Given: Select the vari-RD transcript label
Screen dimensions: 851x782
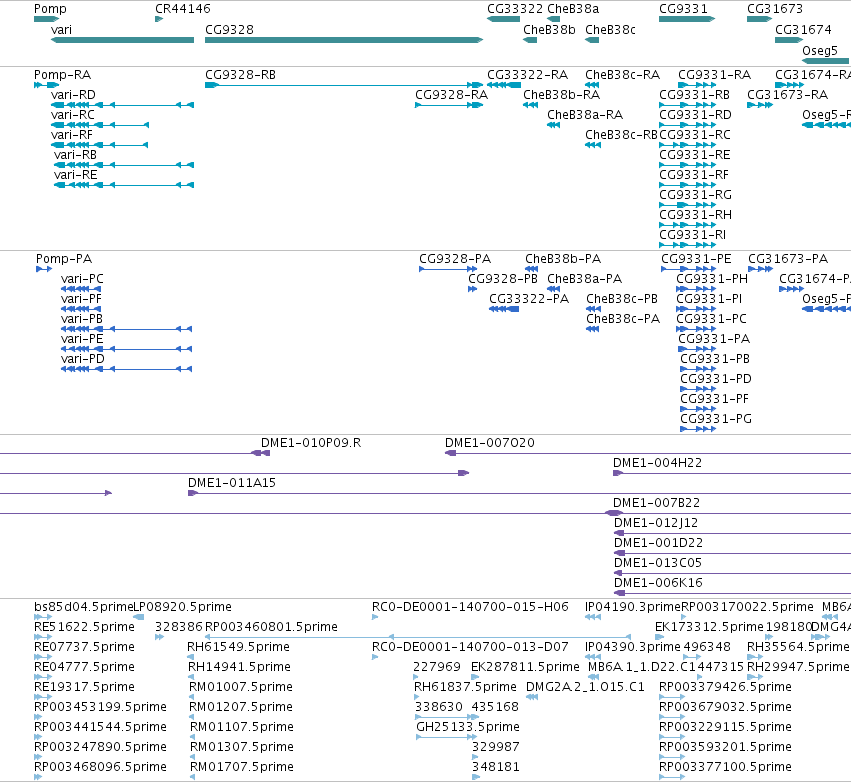Looking at the screenshot, I should point(73,95).
